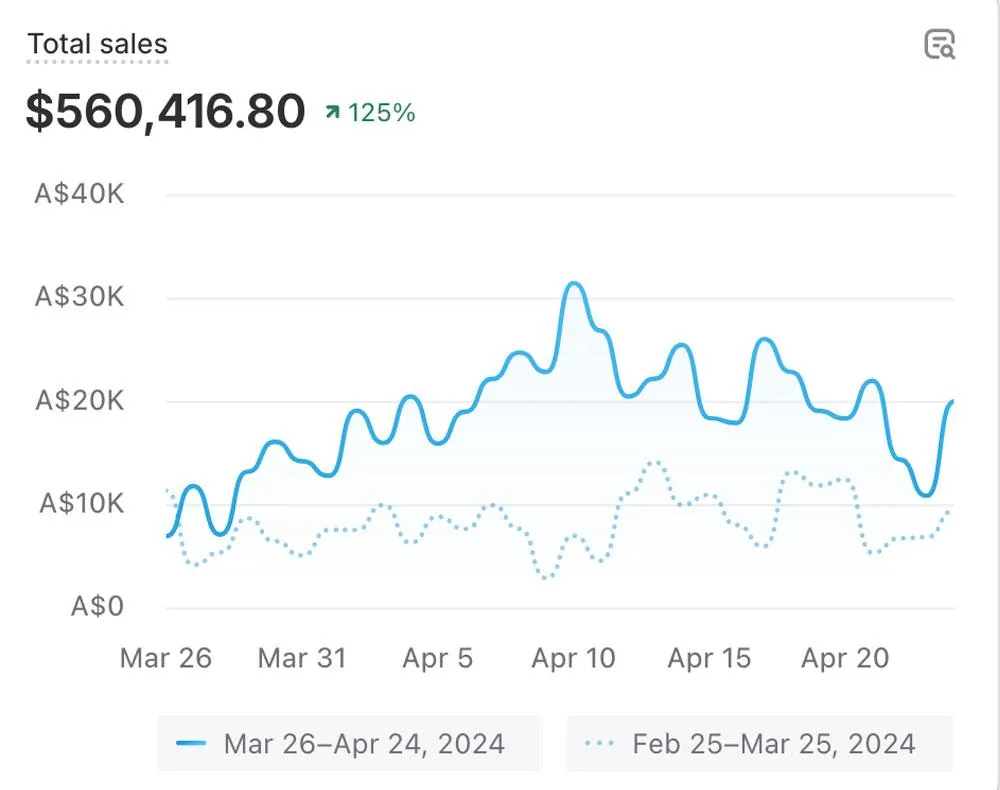The image size is (1000, 790).
Task: Click the A$0 y-axis label
Action: coord(98,607)
